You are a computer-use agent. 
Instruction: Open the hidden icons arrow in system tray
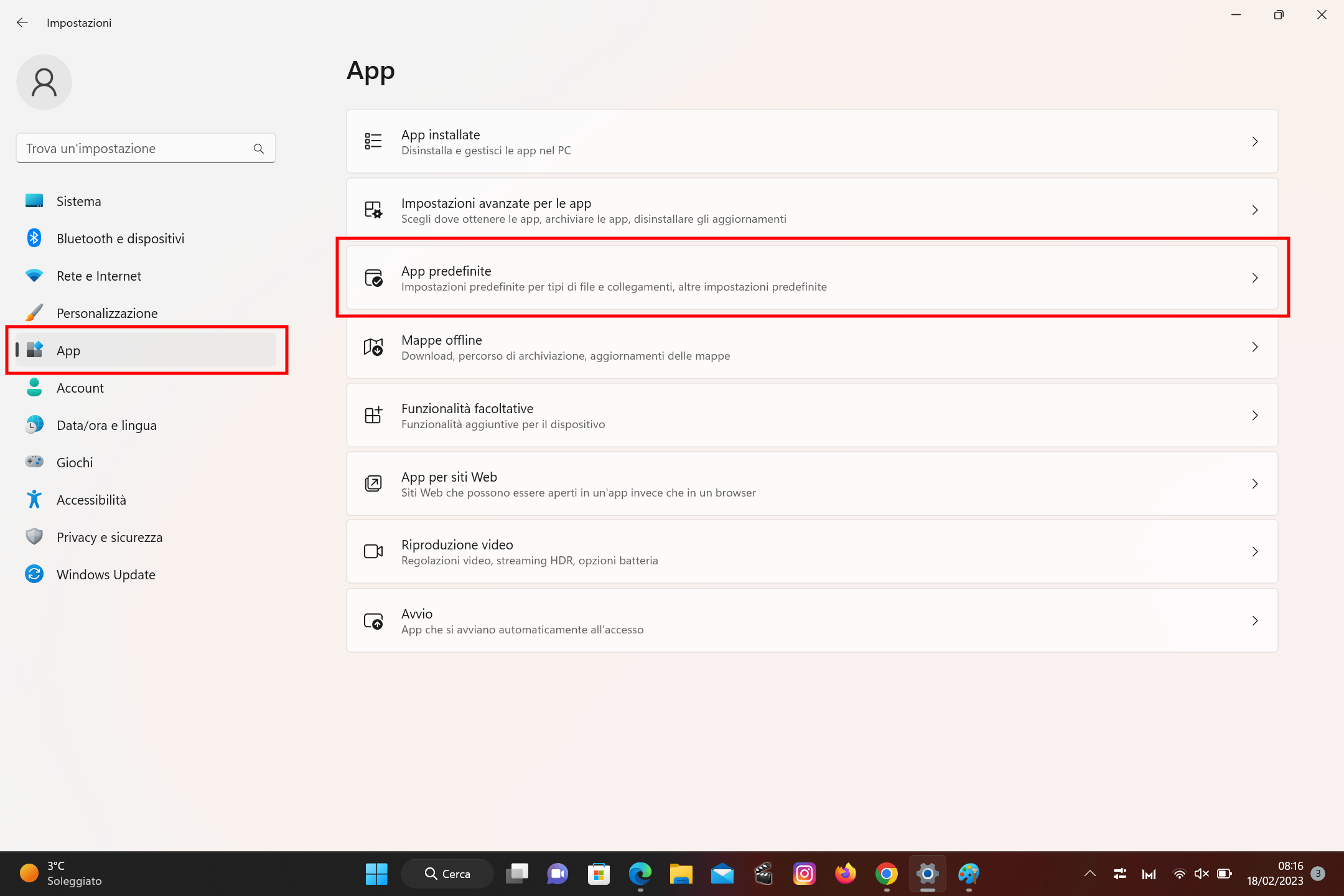[x=1090, y=874]
